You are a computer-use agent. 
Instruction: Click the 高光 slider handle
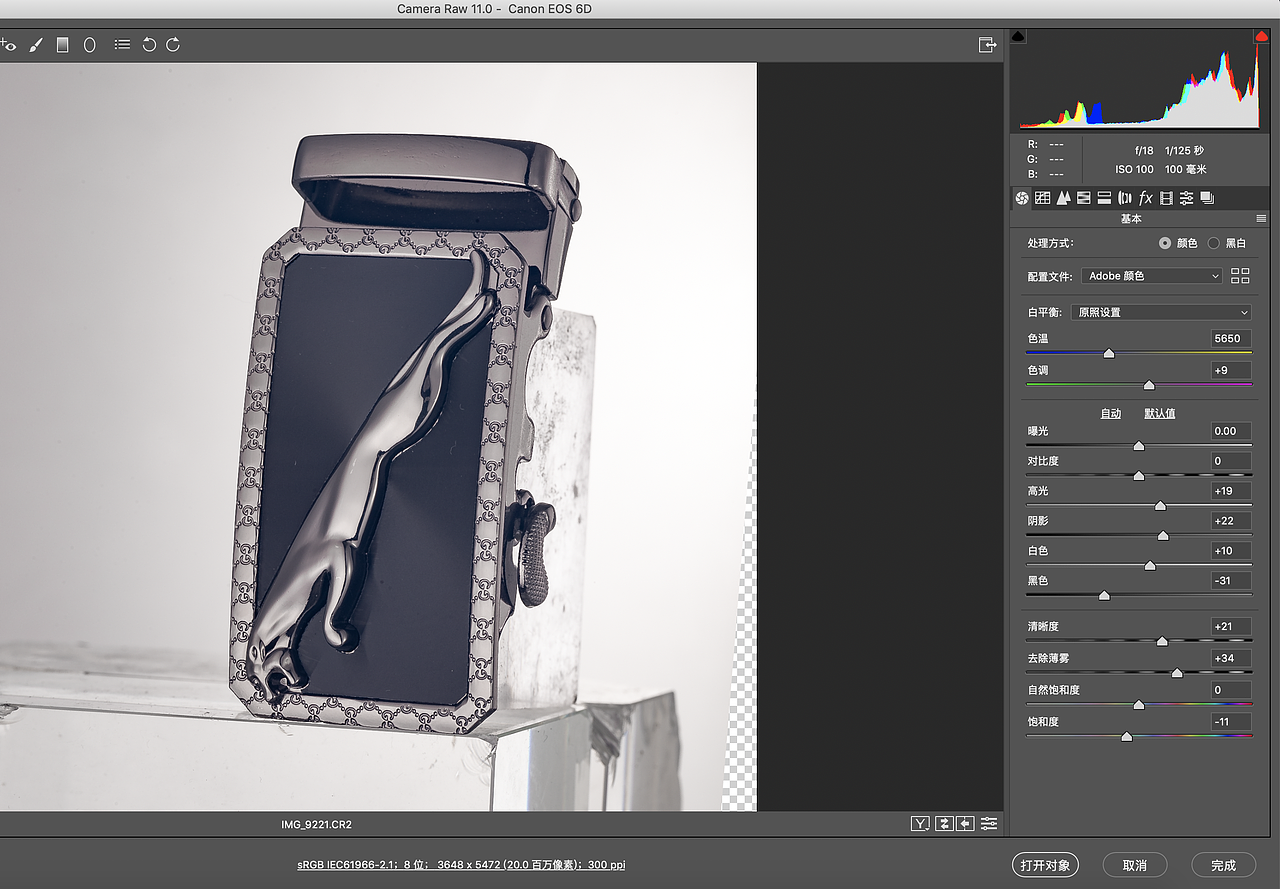(1160, 506)
